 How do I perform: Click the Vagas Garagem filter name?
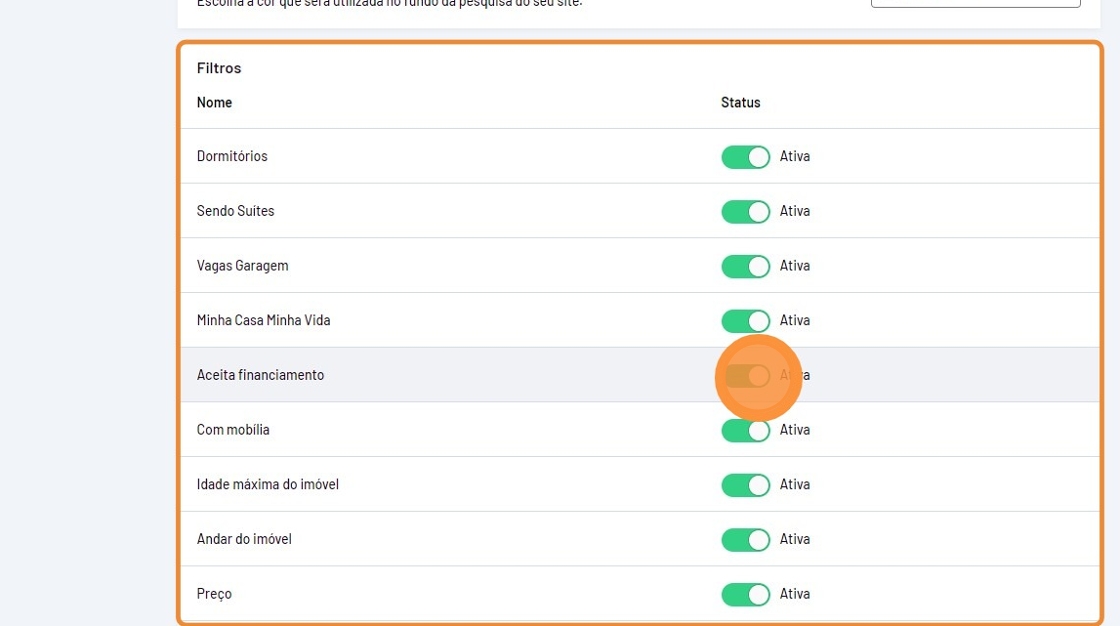click(242, 266)
